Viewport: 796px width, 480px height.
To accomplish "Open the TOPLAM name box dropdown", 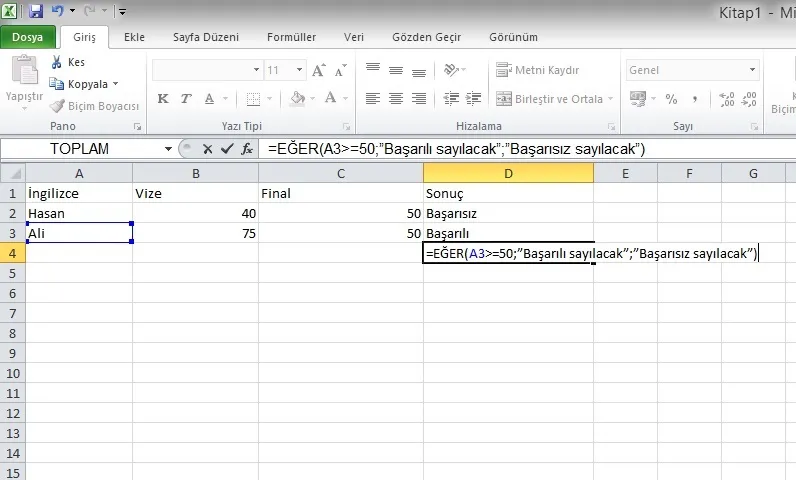I will coord(168,148).
